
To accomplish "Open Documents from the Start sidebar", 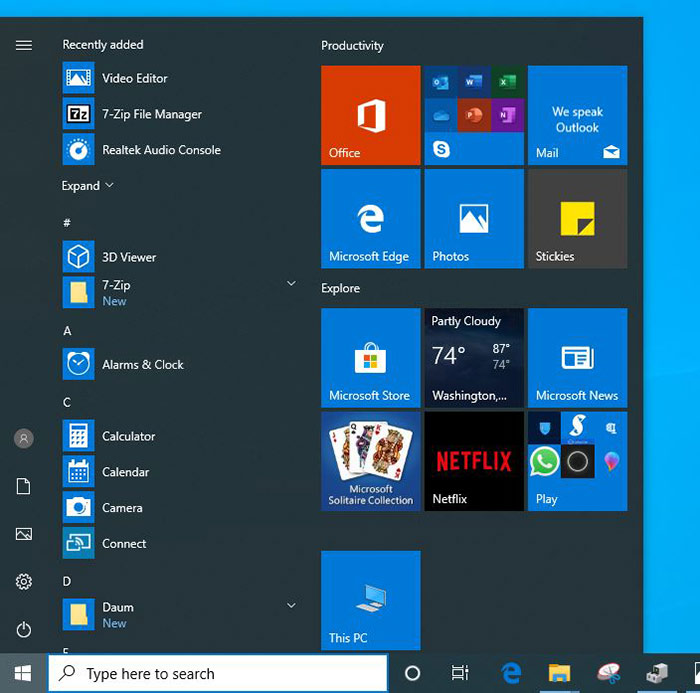I will click(x=24, y=486).
